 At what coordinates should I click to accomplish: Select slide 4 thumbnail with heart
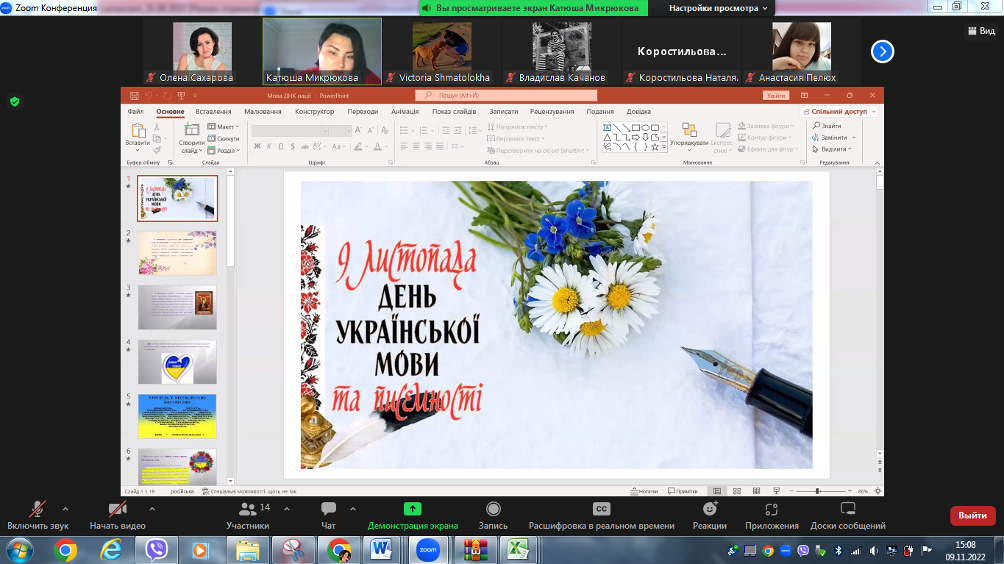point(177,362)
